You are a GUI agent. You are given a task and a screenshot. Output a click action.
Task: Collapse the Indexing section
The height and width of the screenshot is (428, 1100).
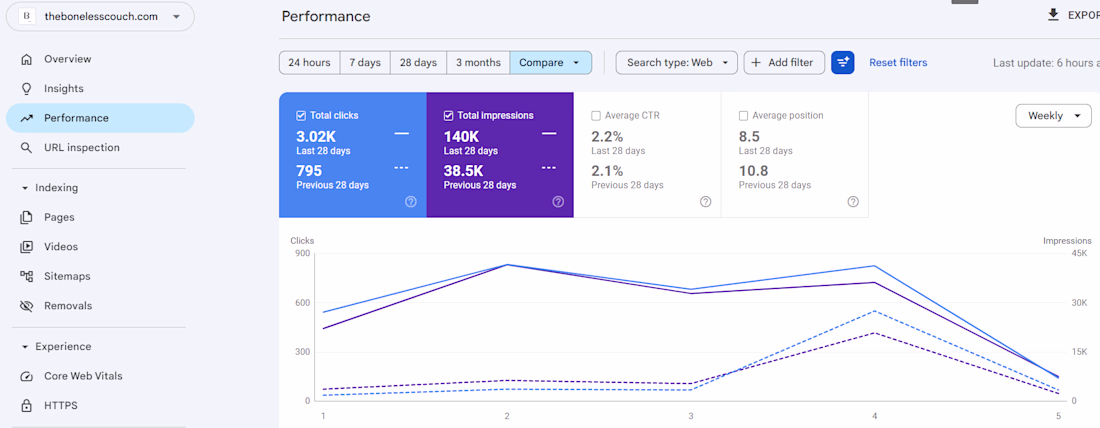[25, 188]
